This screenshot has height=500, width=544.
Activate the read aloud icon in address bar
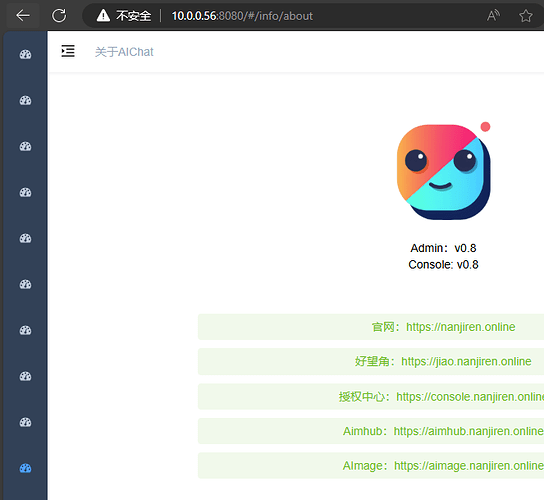tap(493, 16)
